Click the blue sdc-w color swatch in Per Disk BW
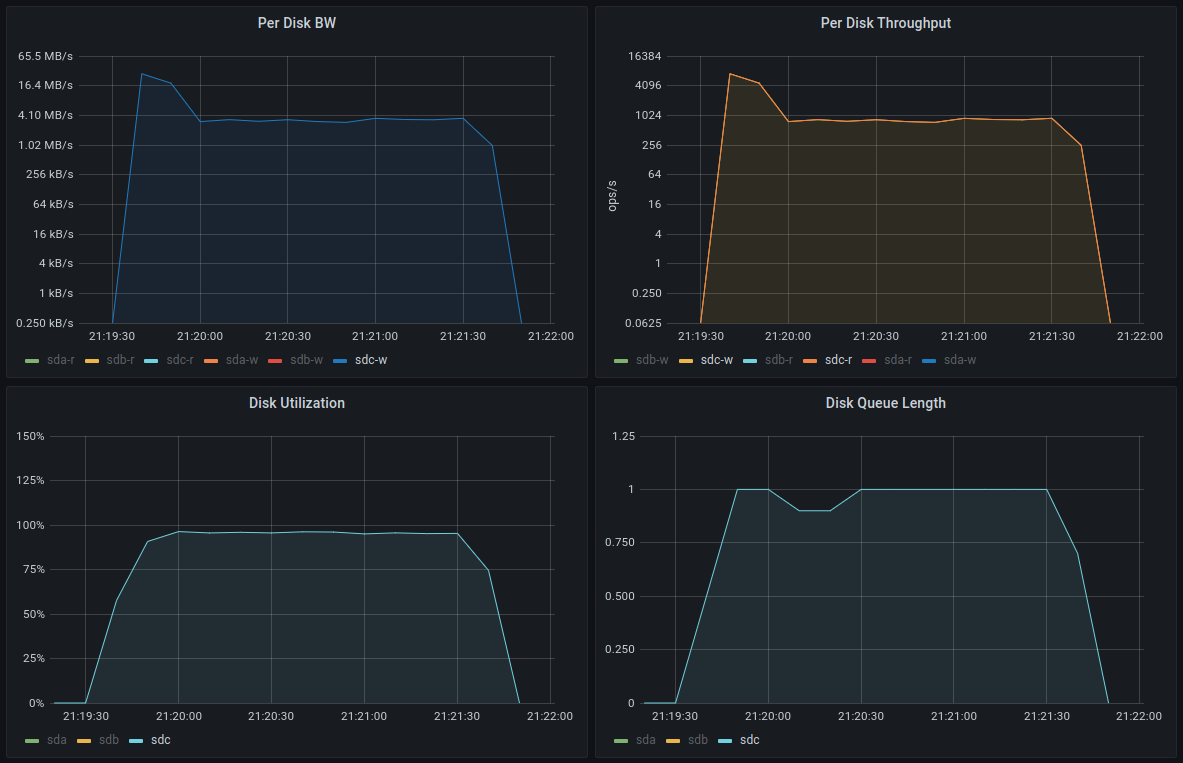Image resolution: width=1183 pixels, height=763 pixels. coord(340,360)
